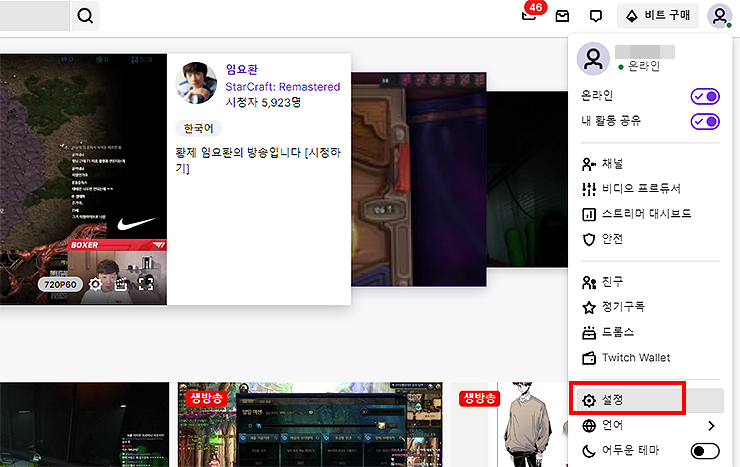Click the 스트리머 대시보드 chart icon
This screenshot has height=467, width=740.
(x=589, y=214)
